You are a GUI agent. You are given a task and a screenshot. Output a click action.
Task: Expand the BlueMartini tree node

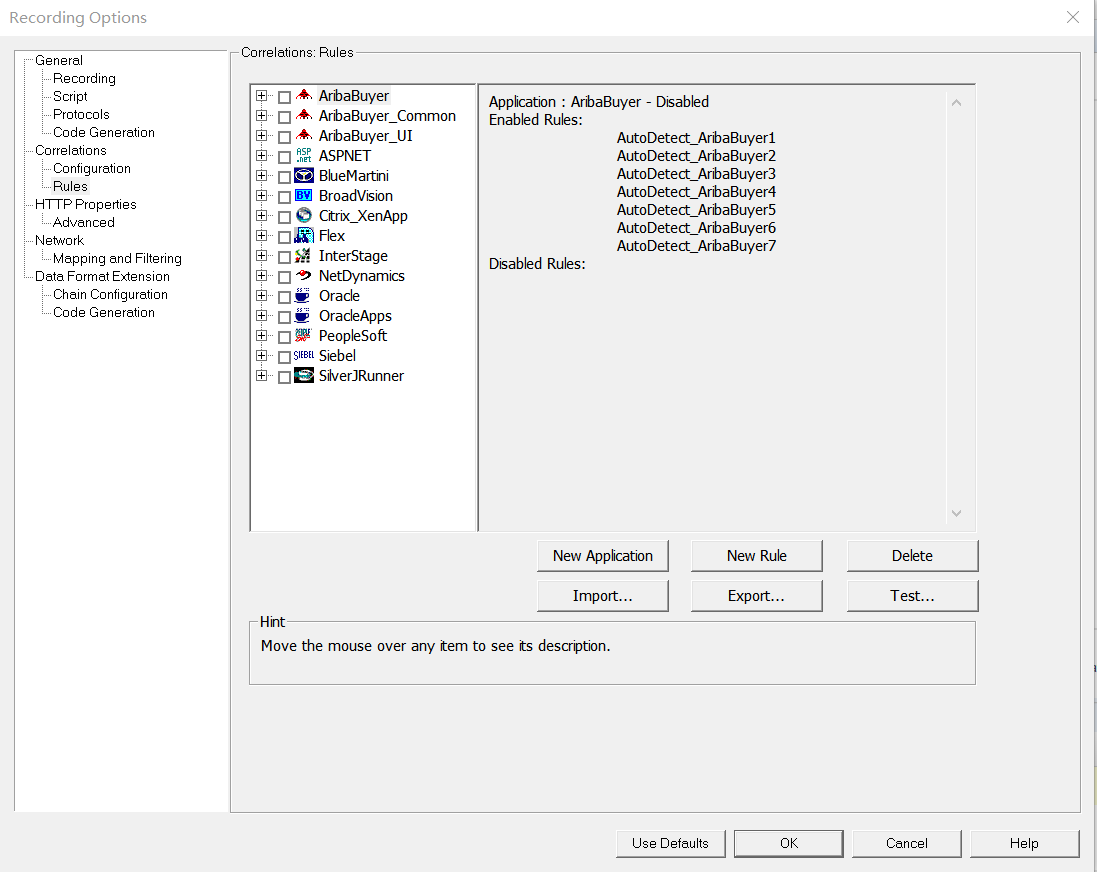pyautogui.click(x=262, y=175)
